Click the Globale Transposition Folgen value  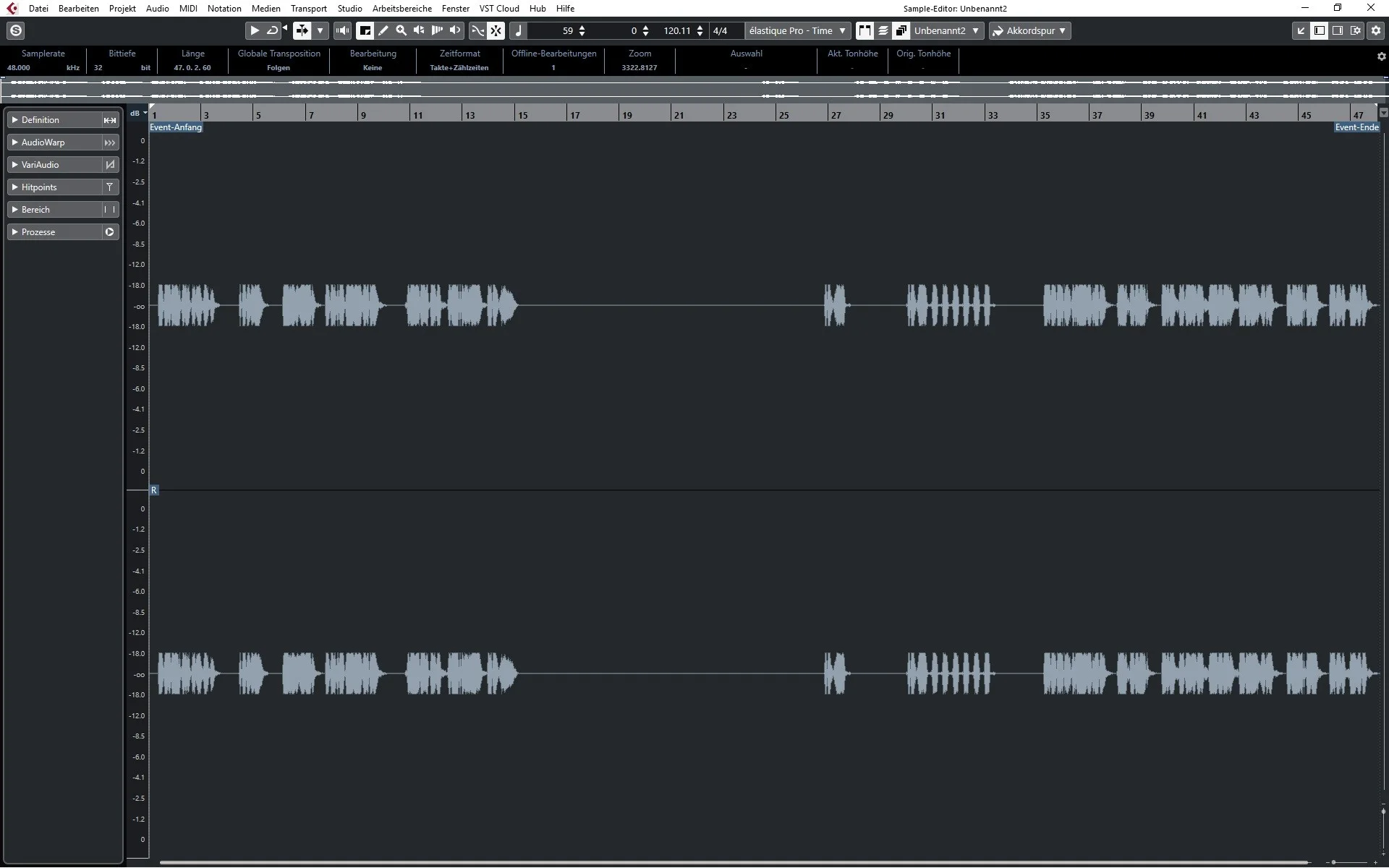pyautogui.click(x=279, y=68)
